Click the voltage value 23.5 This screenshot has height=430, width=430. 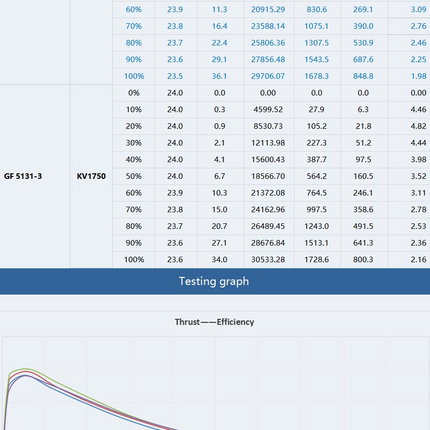[175, 76]
